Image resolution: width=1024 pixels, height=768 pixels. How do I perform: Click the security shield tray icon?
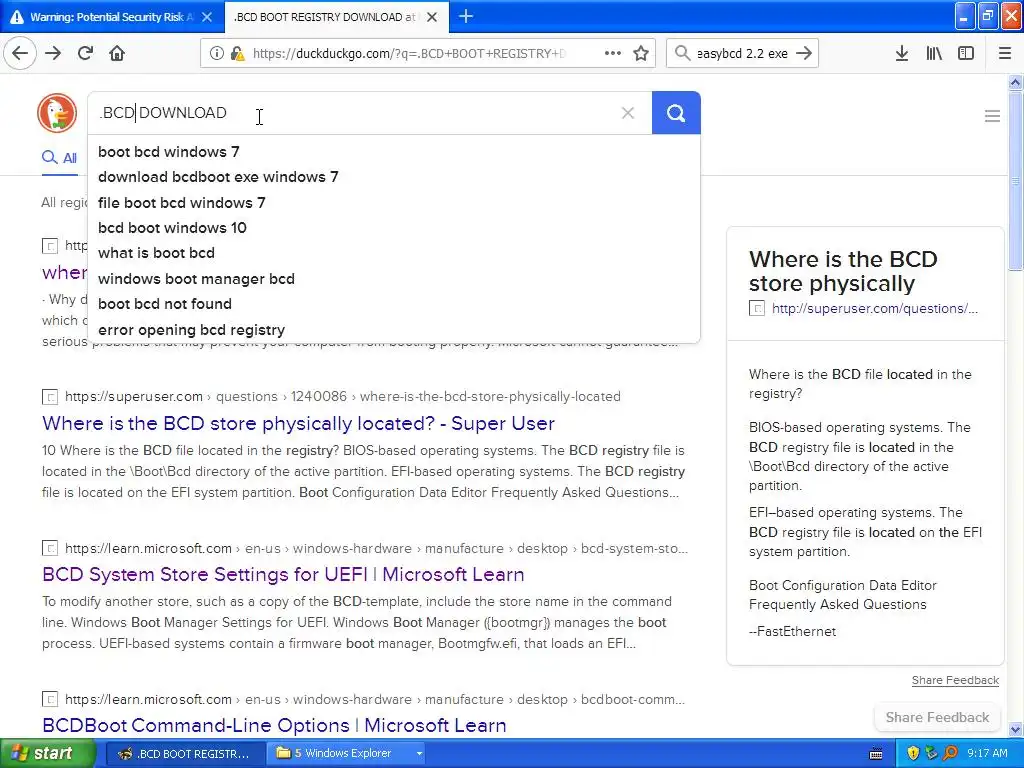(913, 753)
